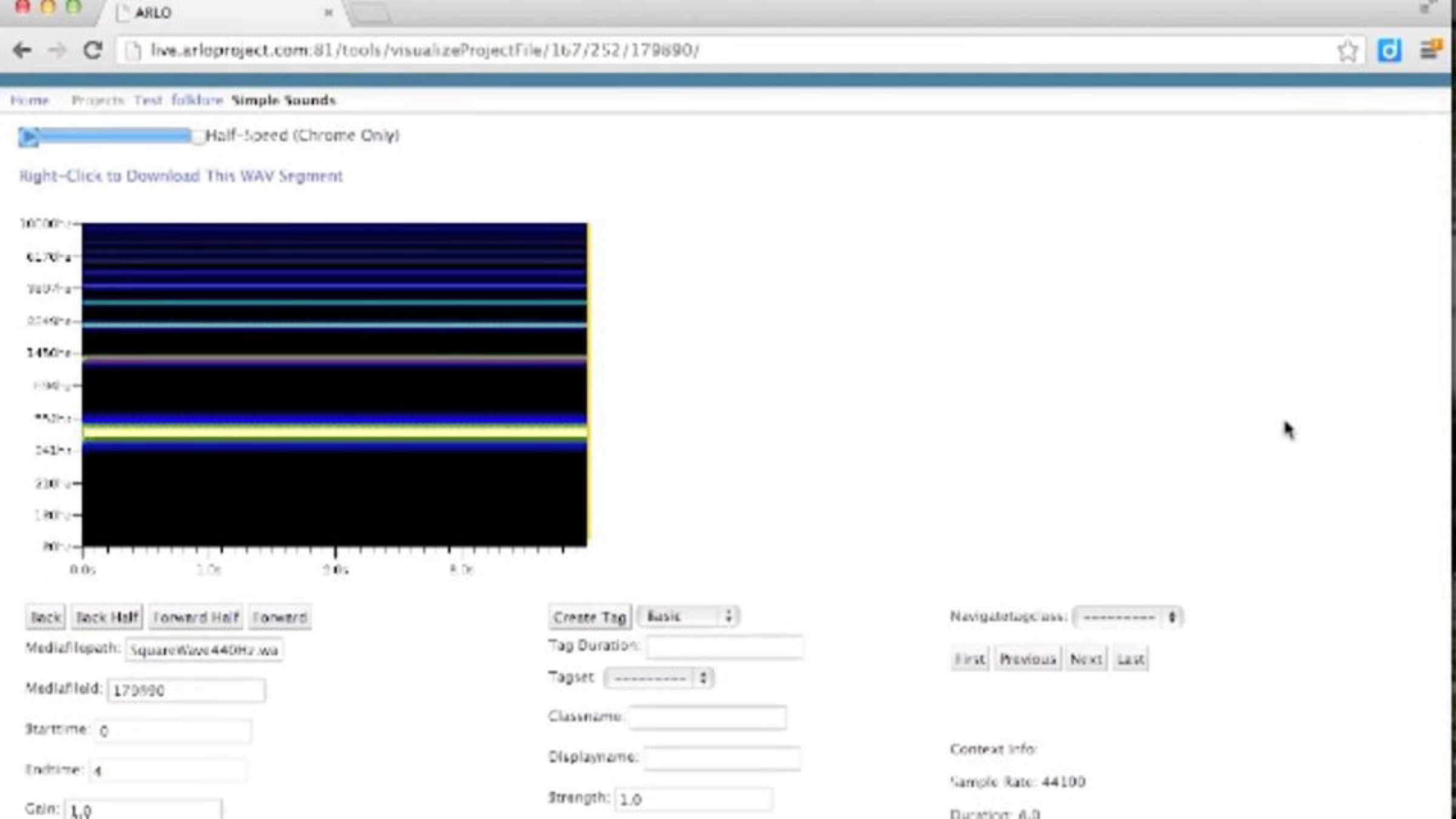Open the NavigateTagClass dropdown
Image resolution: width=1456 pixels, height=819 pixels.
[x=1128, y=617]
